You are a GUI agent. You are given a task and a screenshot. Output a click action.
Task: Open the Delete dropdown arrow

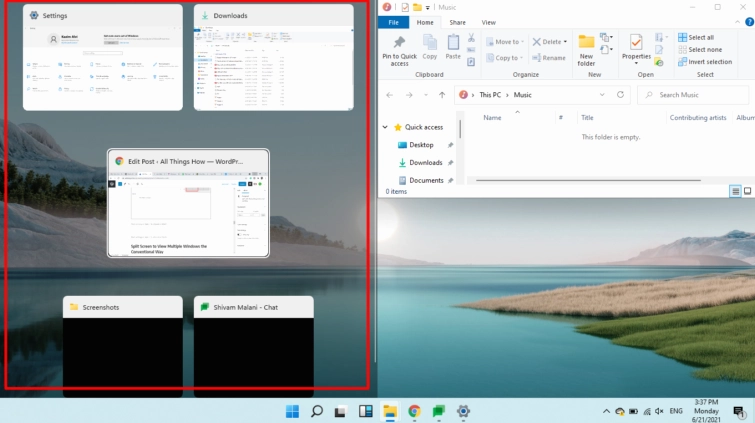point(566,42)
